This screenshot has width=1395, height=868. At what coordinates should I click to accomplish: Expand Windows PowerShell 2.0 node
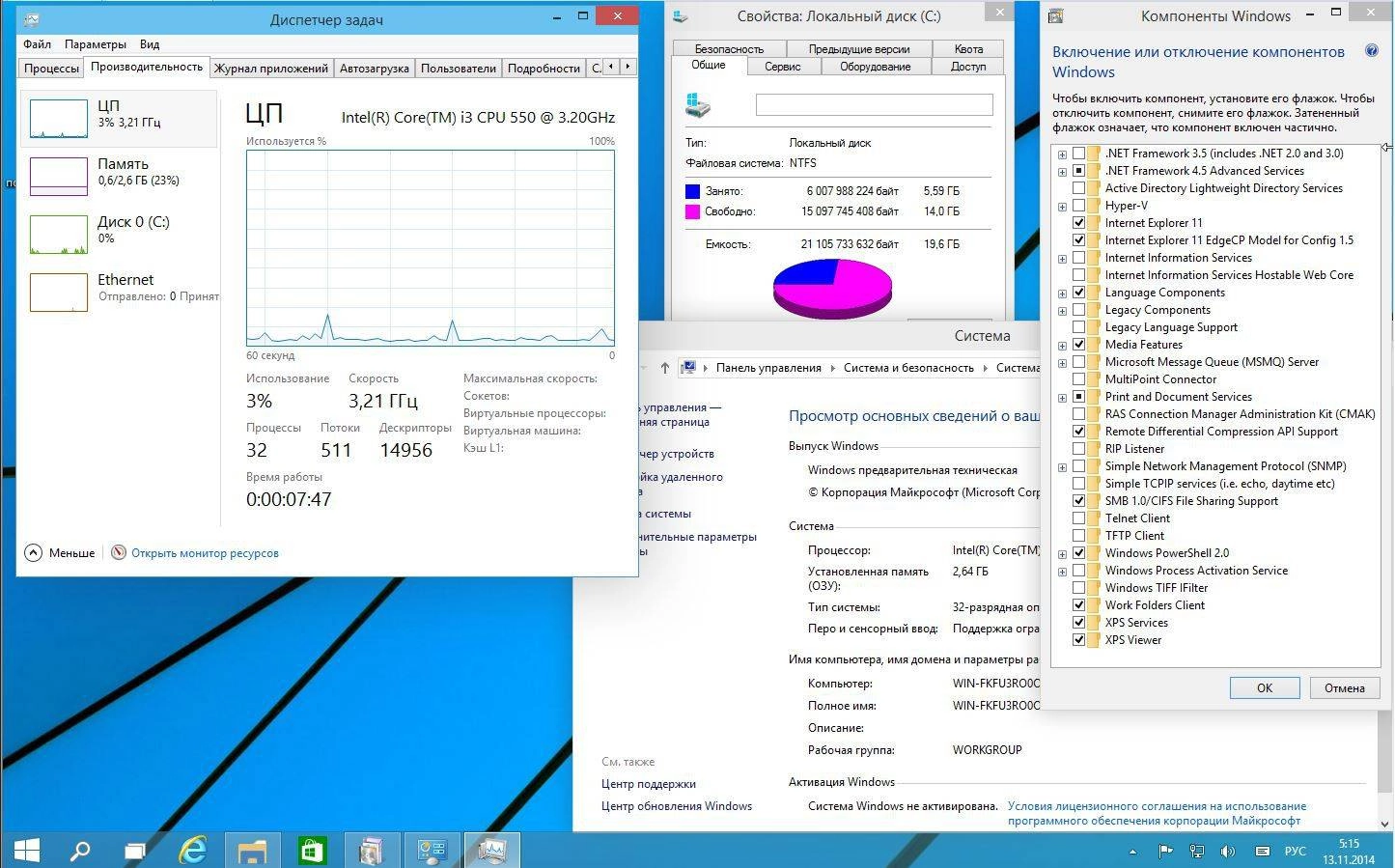pyautogui.click(x=1063, y=554)
